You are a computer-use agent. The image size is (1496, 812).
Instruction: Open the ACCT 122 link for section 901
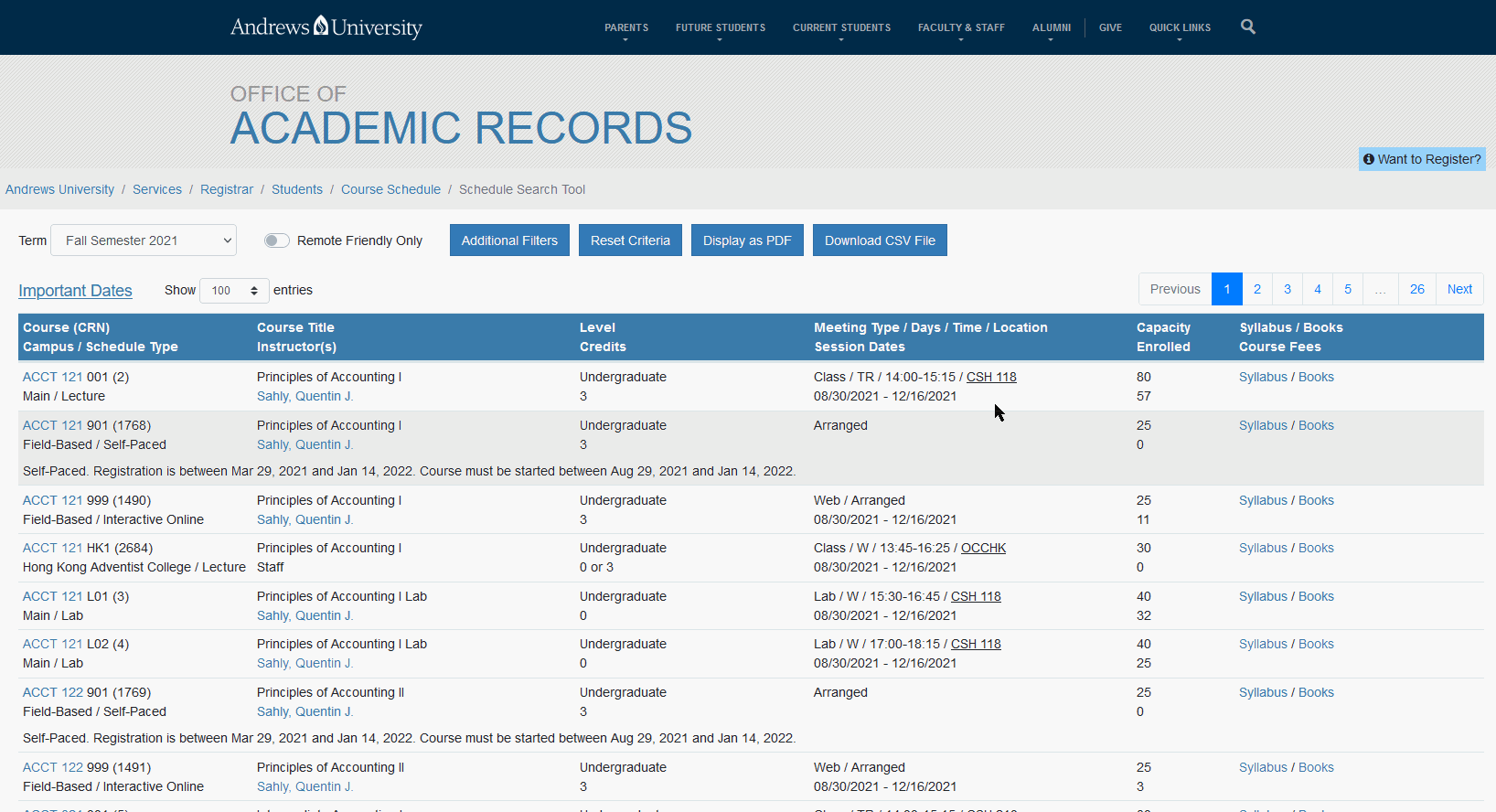click(52, 692)
